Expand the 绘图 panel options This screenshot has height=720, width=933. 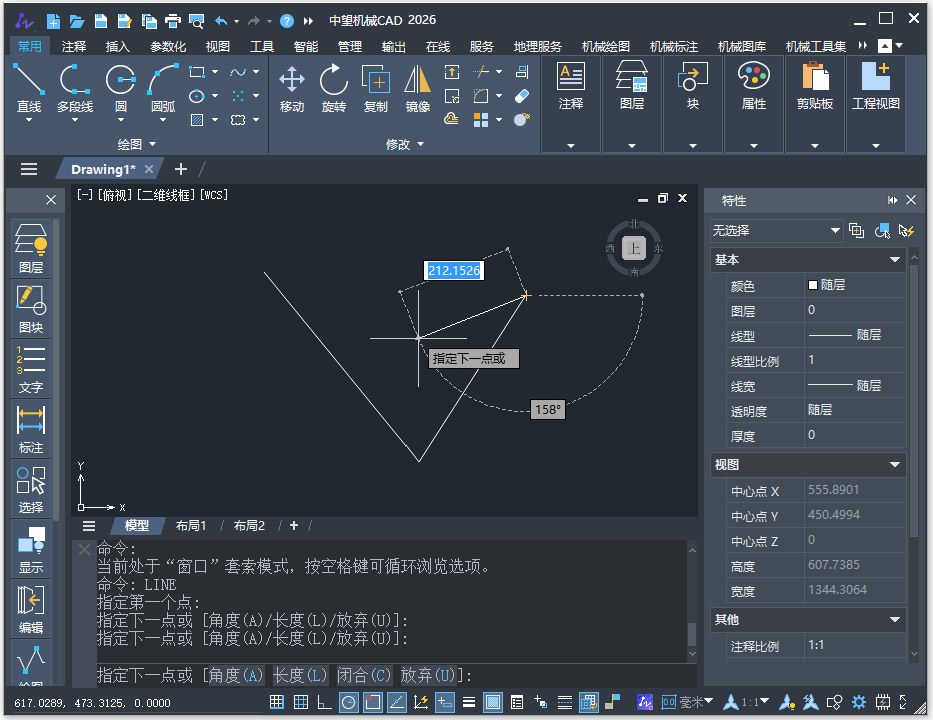[135, 145]
